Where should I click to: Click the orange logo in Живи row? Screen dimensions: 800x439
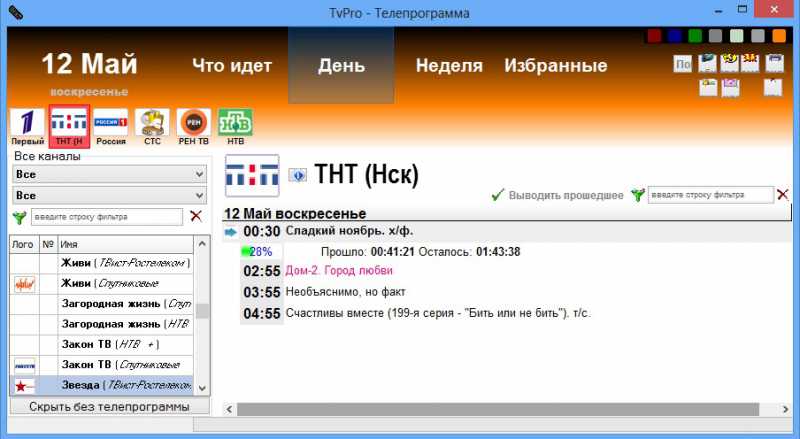pyautogui.click(x=24, y=284)
